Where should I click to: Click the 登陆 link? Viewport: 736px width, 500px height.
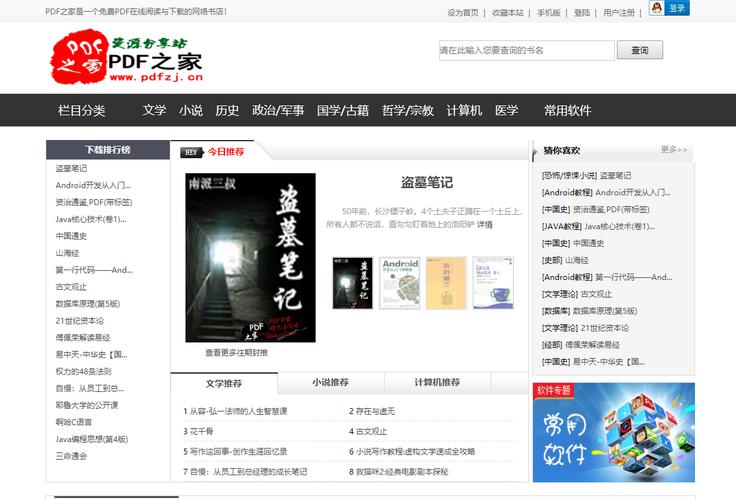tap(582, 13)
